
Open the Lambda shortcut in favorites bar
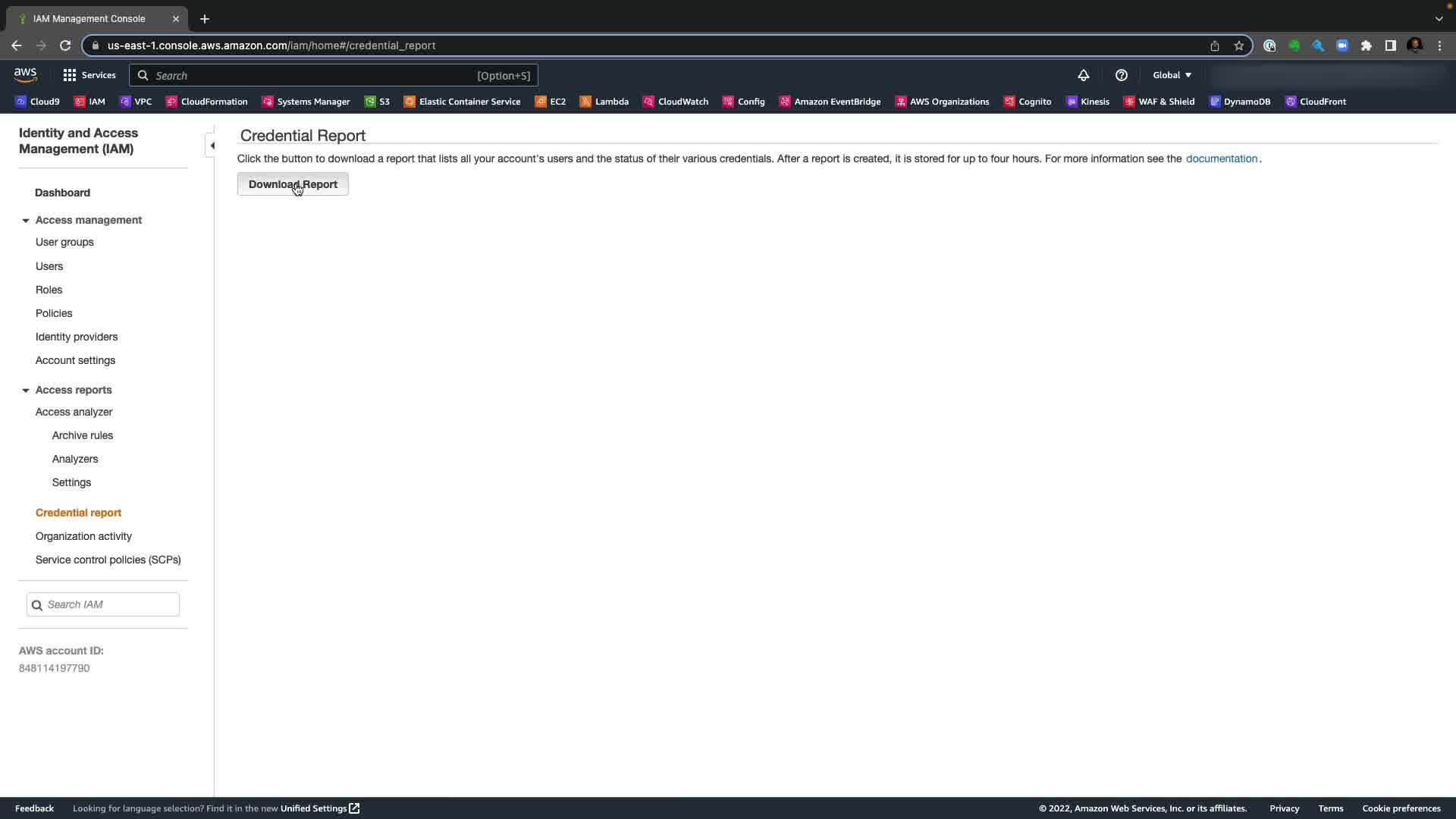click(604, 102)
